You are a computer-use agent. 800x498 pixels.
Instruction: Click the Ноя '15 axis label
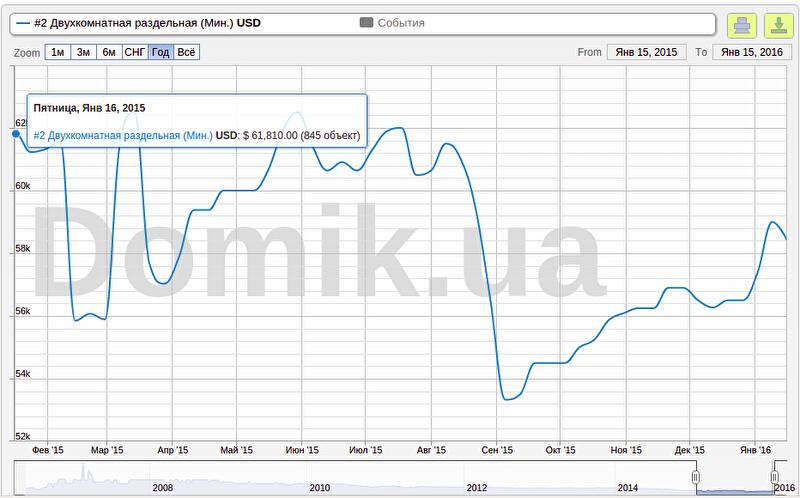point(626,450)
